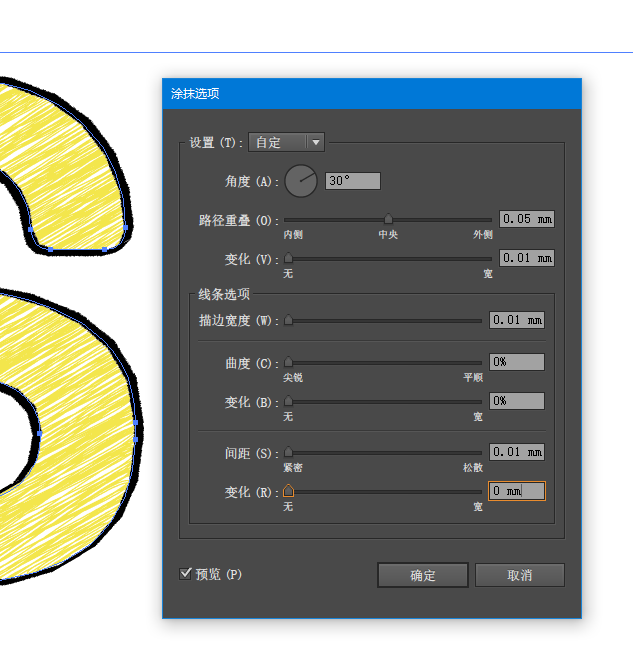Click the 变化 (V) value field 0.01 mm
This screenshot has height=661, width=633.
point(526,258)
